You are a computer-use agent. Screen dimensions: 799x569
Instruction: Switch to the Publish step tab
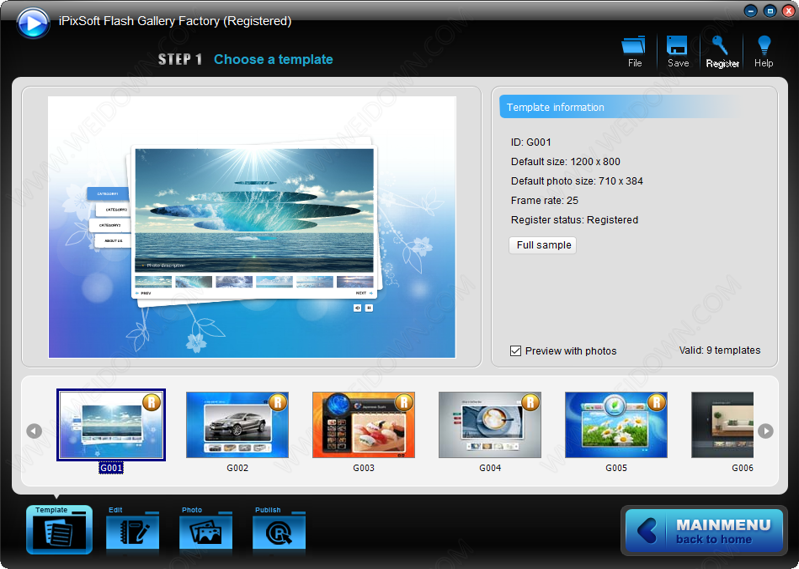(x=279, y=530)
